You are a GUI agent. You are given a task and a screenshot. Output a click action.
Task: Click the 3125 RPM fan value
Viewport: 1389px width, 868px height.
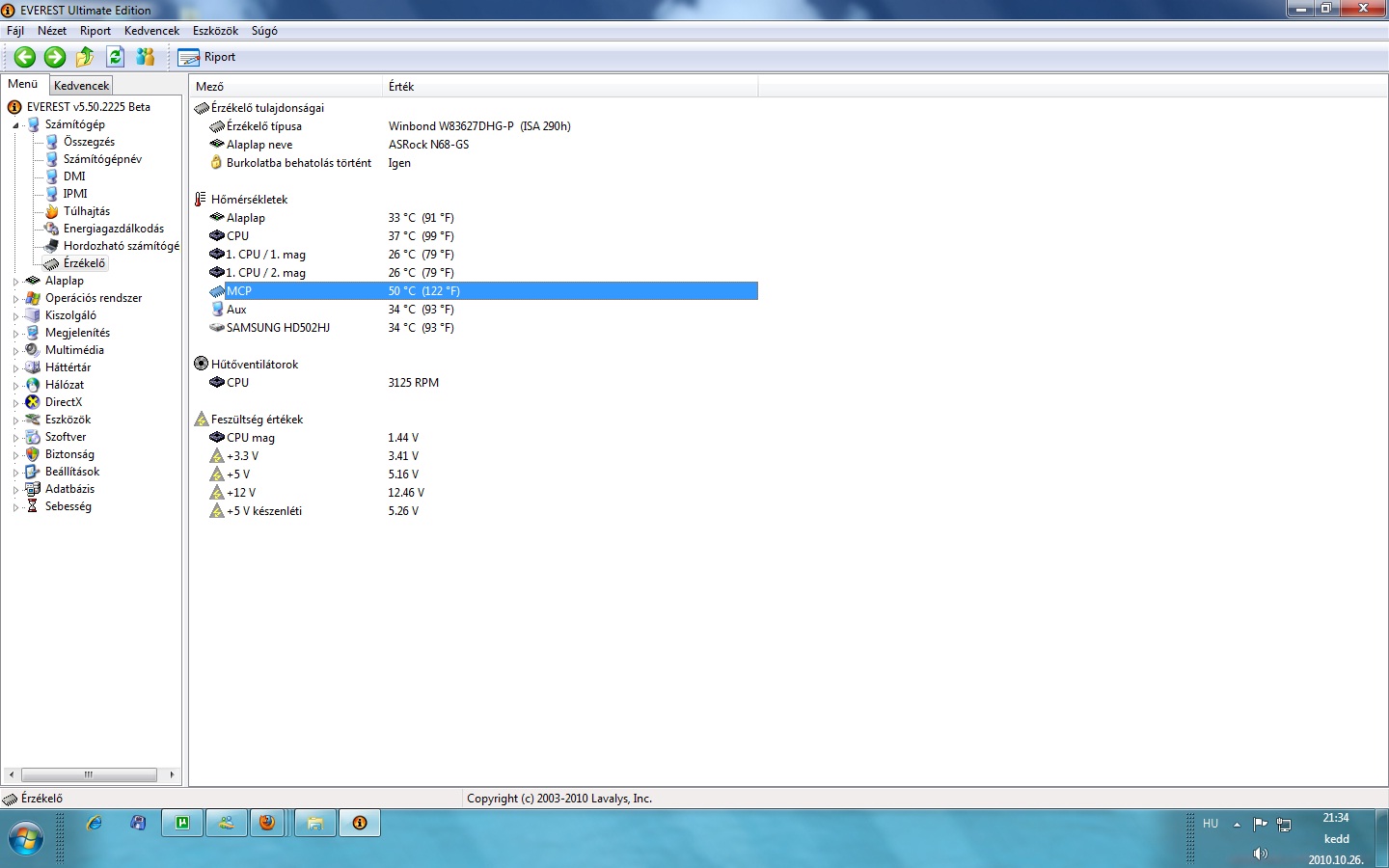pyautogui.click(x=413, y=383)
